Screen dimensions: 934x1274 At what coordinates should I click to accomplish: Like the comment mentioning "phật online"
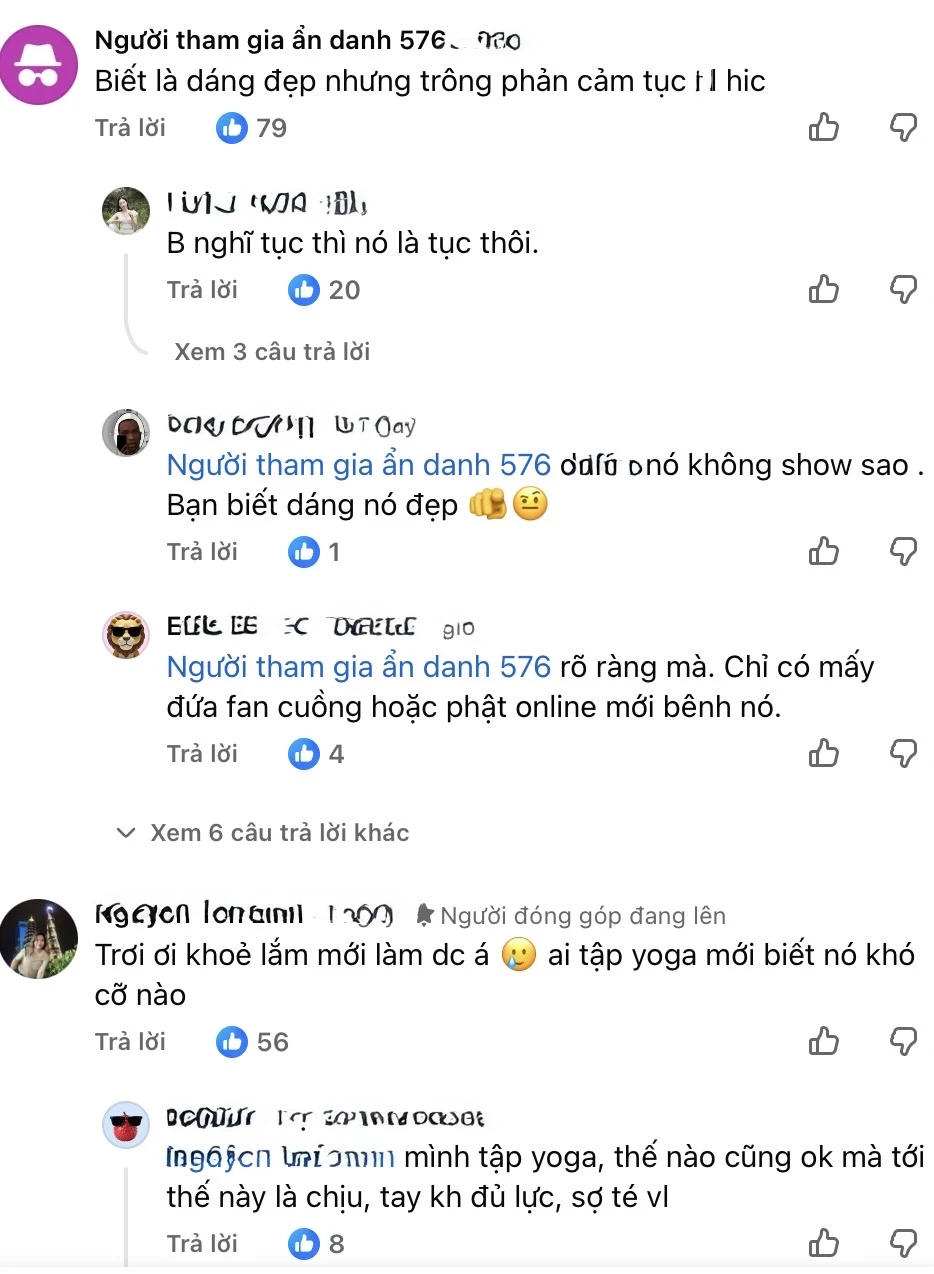pyautogui.click(x=823, y=753)
